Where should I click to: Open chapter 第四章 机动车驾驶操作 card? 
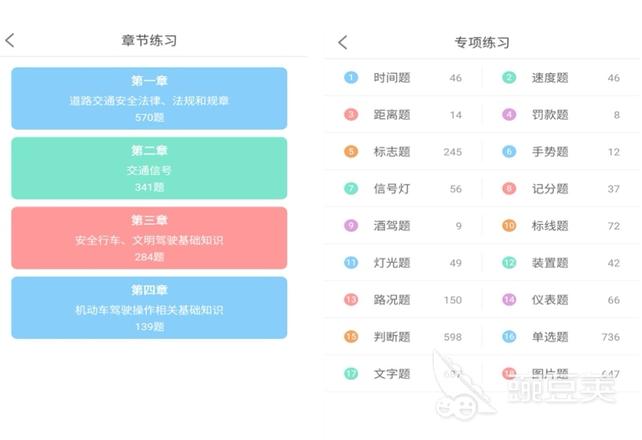click(149, 308)
